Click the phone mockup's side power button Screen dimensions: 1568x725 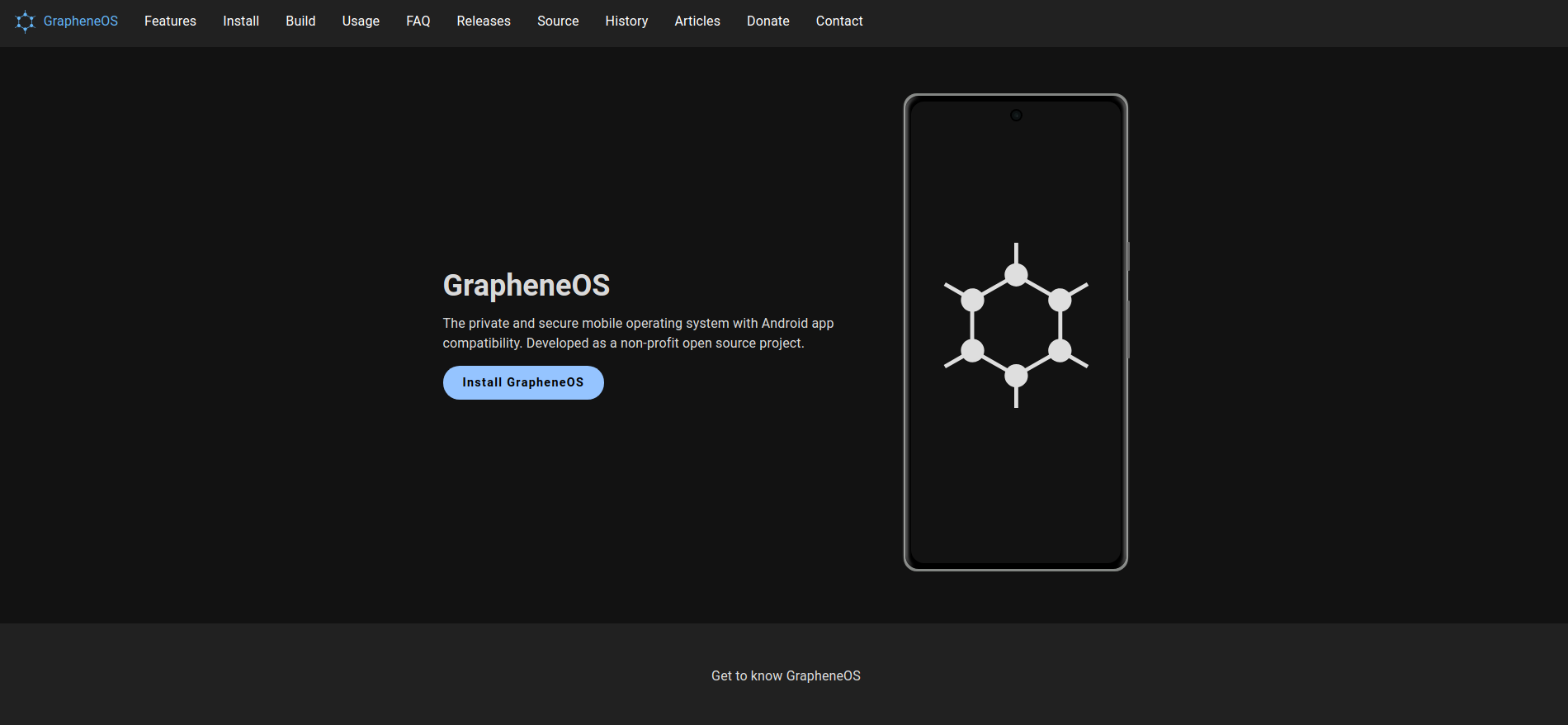click(x=1128, y=257)
